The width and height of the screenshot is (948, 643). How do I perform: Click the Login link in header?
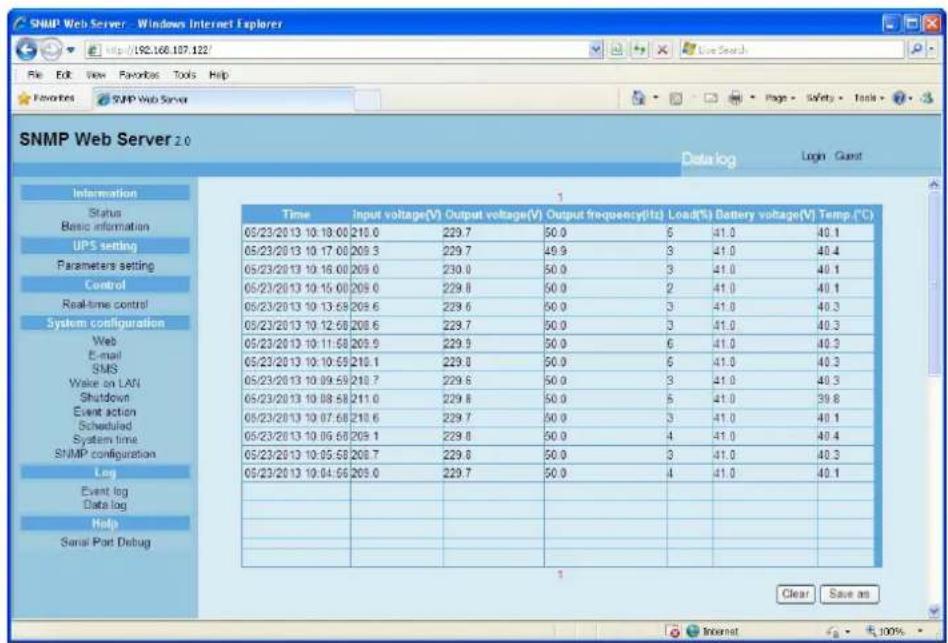[813, 156]
